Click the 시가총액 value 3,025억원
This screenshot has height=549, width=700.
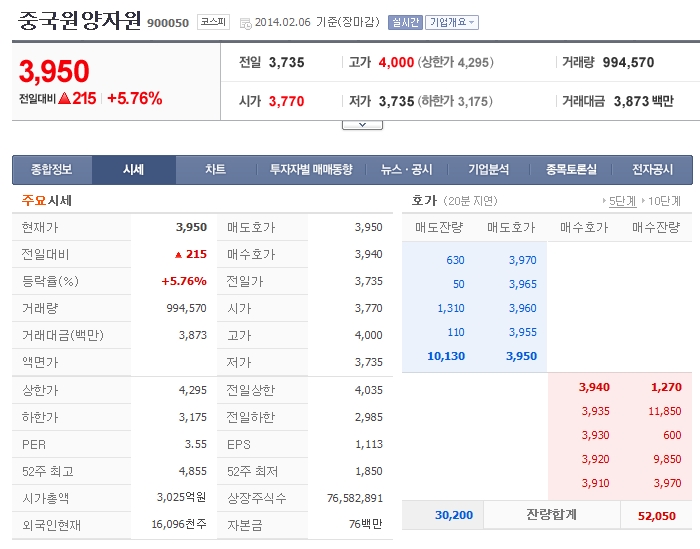181,498
